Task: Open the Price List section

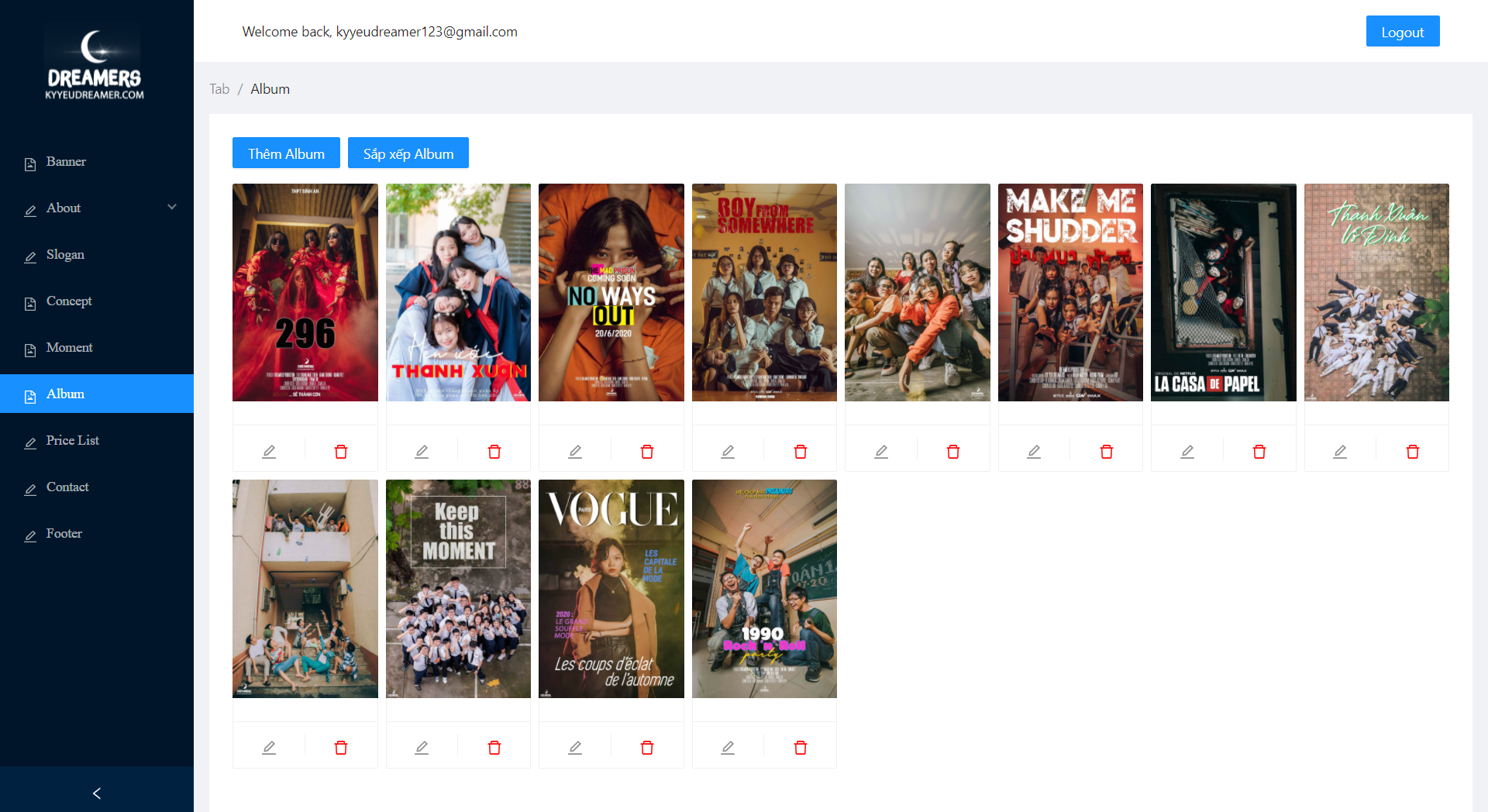Action: (x=97, y=440)
